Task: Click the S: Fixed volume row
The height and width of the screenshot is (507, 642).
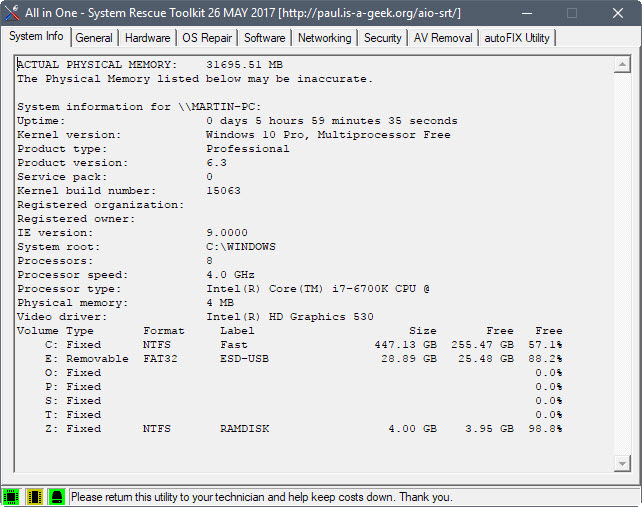Action: click(x=304, y=401)
